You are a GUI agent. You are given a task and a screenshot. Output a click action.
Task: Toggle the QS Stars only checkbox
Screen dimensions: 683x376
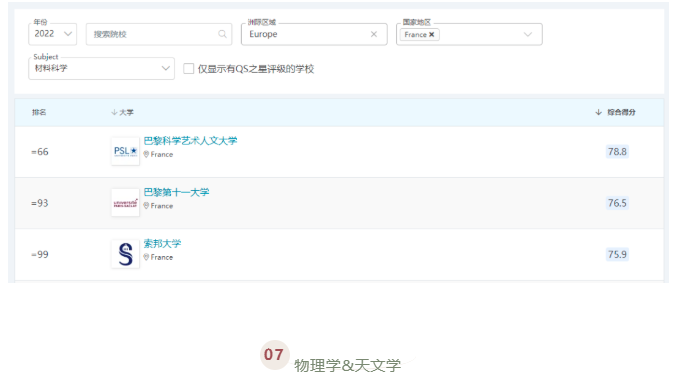(x=189, y=68)
